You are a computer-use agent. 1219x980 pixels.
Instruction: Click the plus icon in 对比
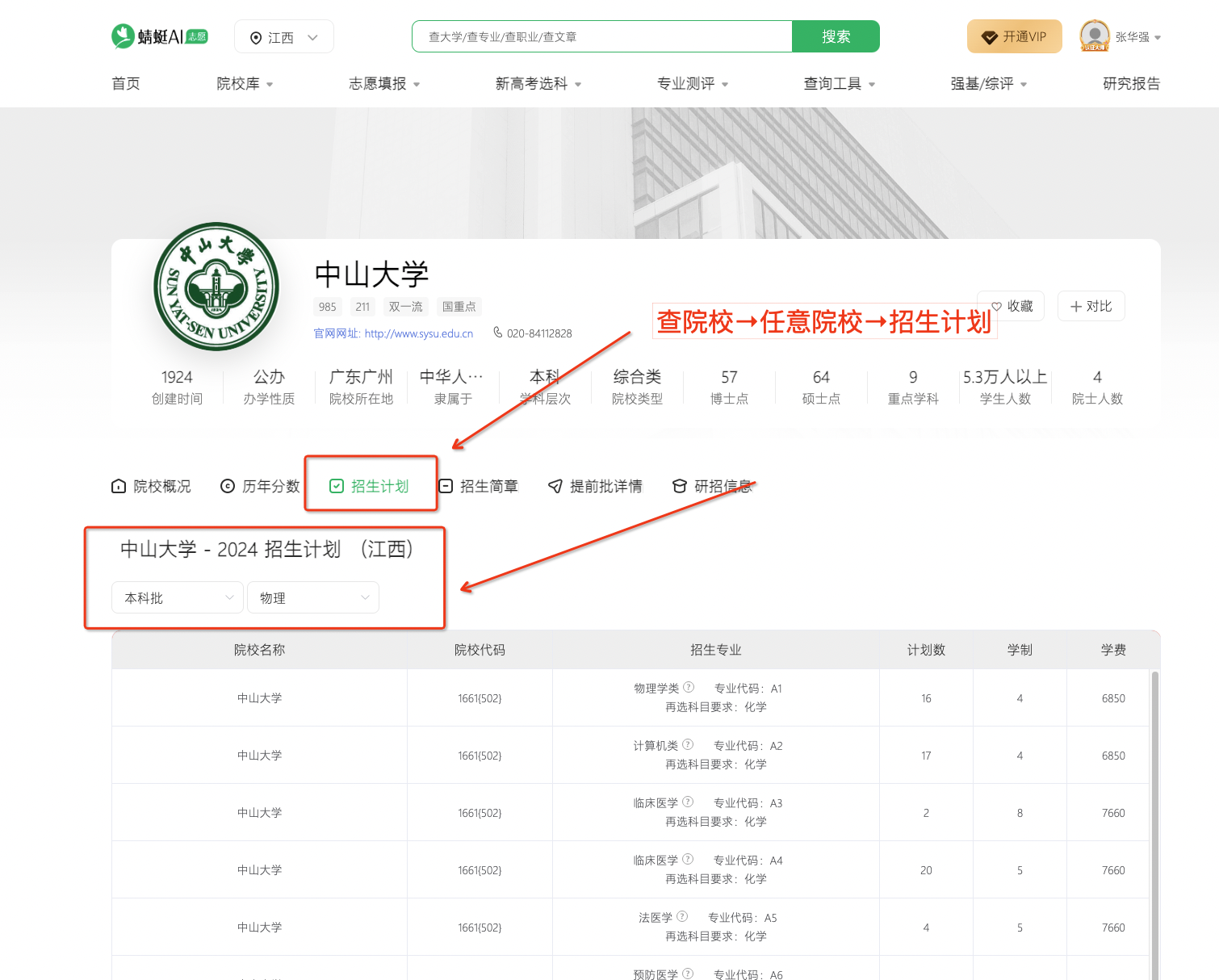(1076, 307)
